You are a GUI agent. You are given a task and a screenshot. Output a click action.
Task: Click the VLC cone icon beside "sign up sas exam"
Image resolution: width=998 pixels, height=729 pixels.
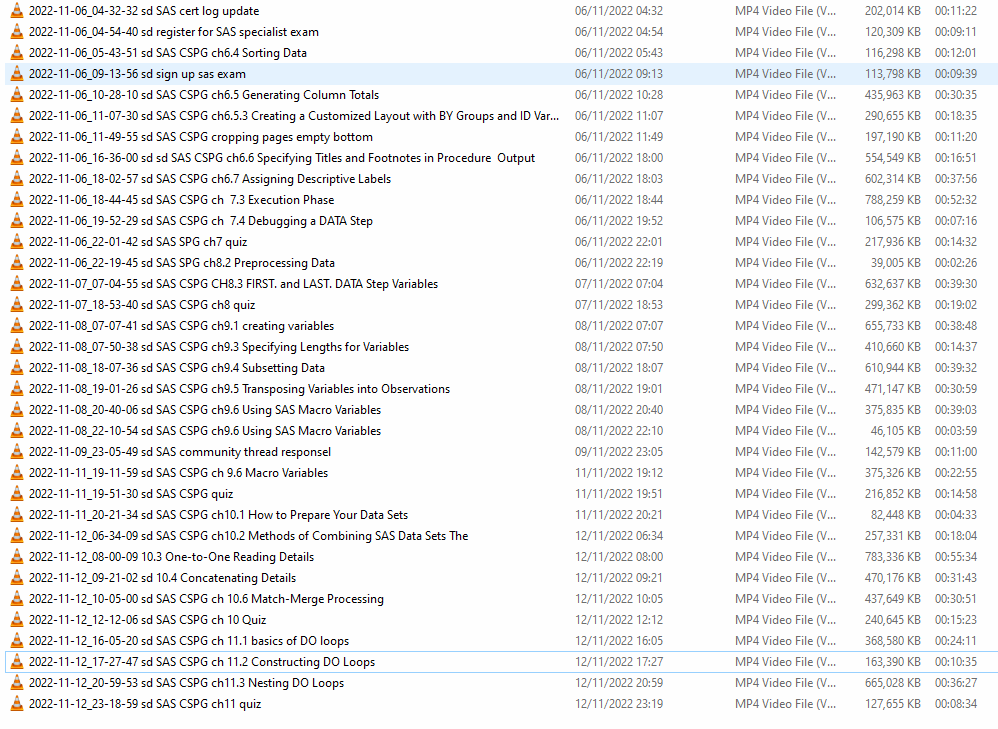[x=17, y=74]
